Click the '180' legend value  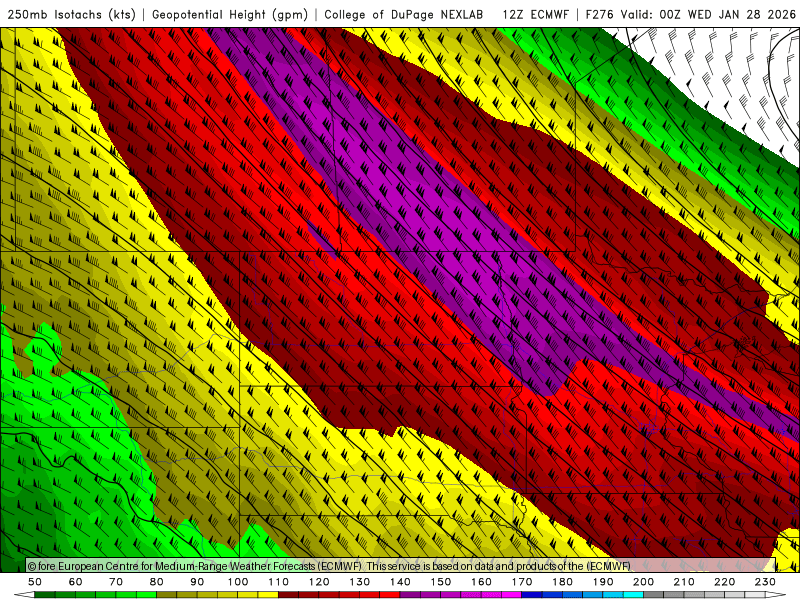(562, 582)
